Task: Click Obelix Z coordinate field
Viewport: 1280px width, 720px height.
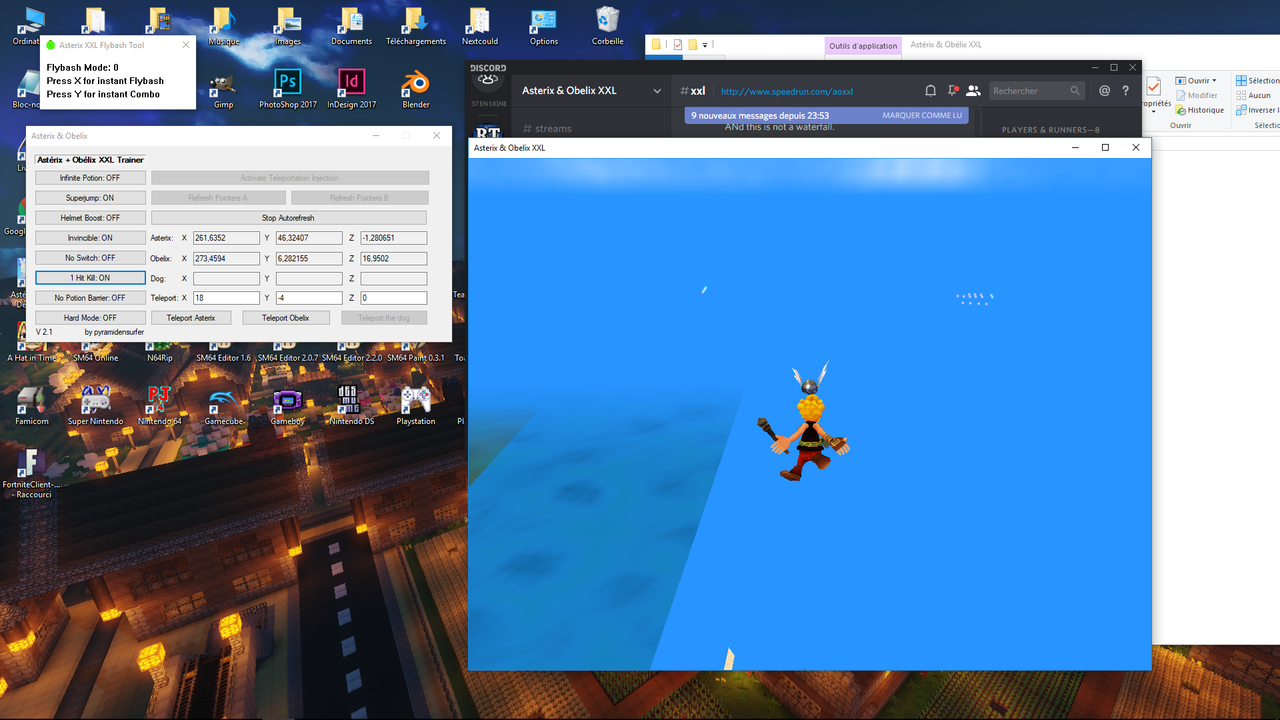Action: click(x=393, y=258)
